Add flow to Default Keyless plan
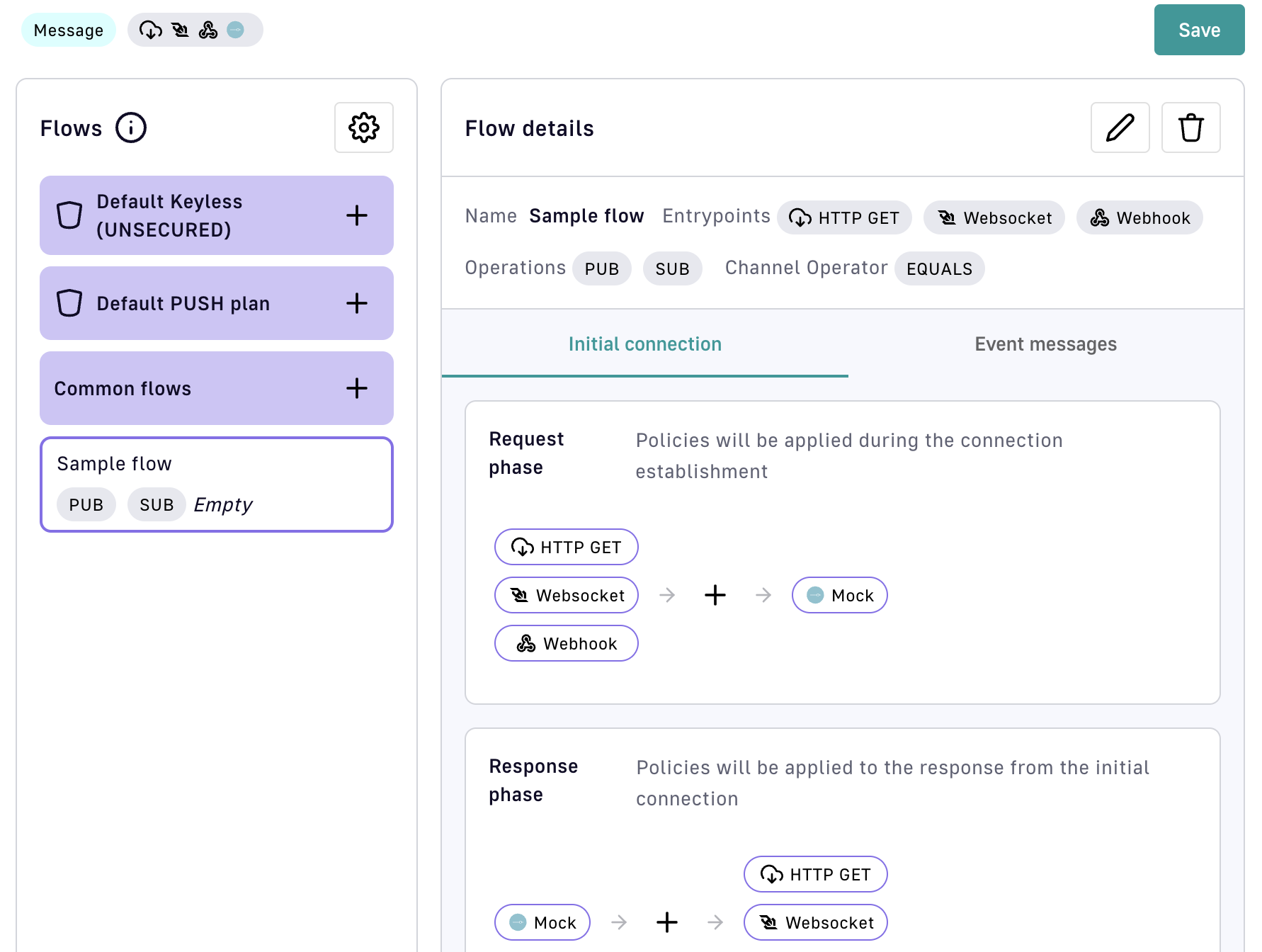Image resolution: width=1262 pixels, height=952 pixels. tap(357, 215)
